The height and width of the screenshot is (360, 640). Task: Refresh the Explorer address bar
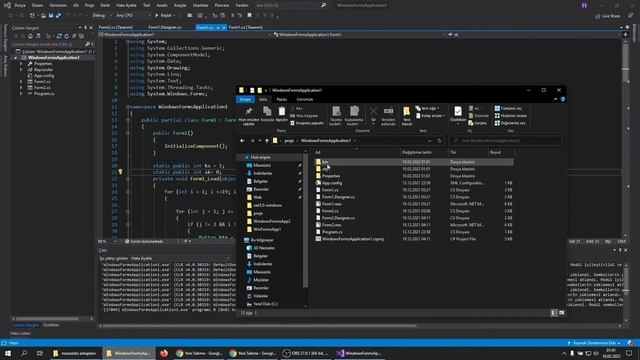point(440,141)
